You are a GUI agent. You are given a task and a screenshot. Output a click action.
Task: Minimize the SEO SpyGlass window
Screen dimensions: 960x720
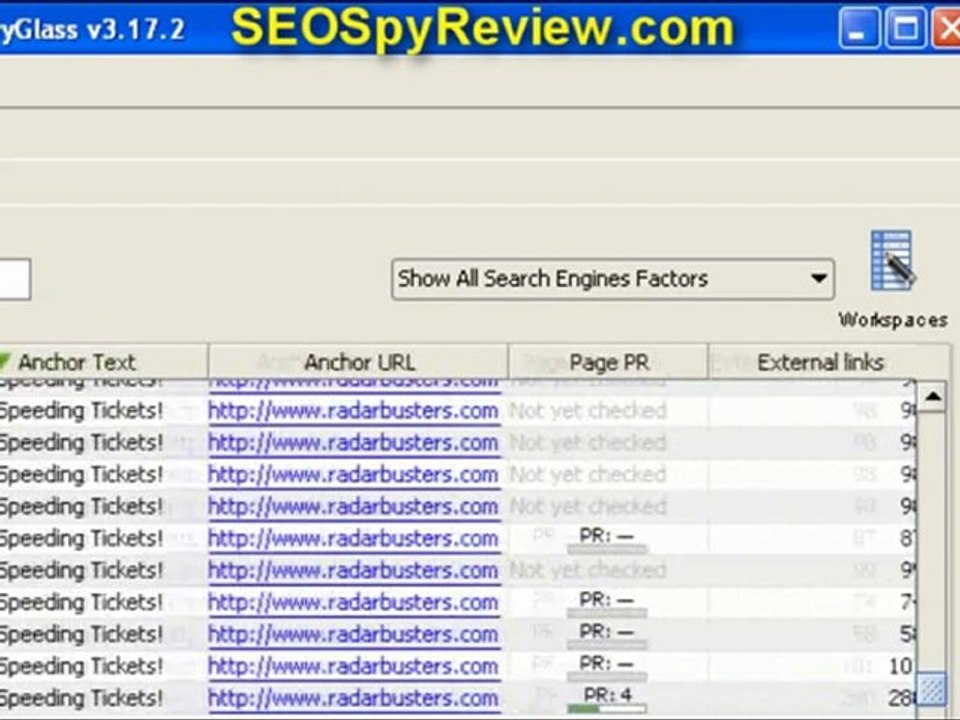coord(858,28)
